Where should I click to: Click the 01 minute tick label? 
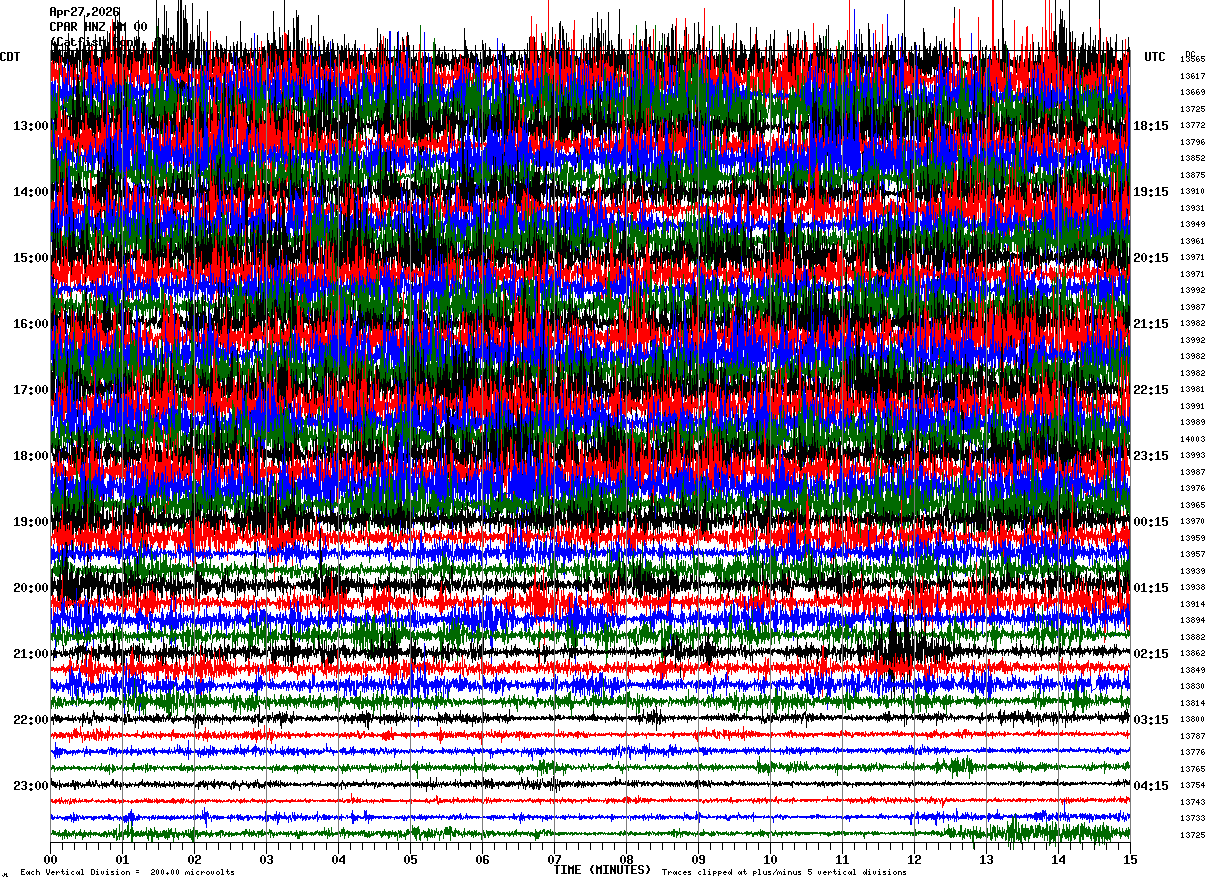pos(123,859)
